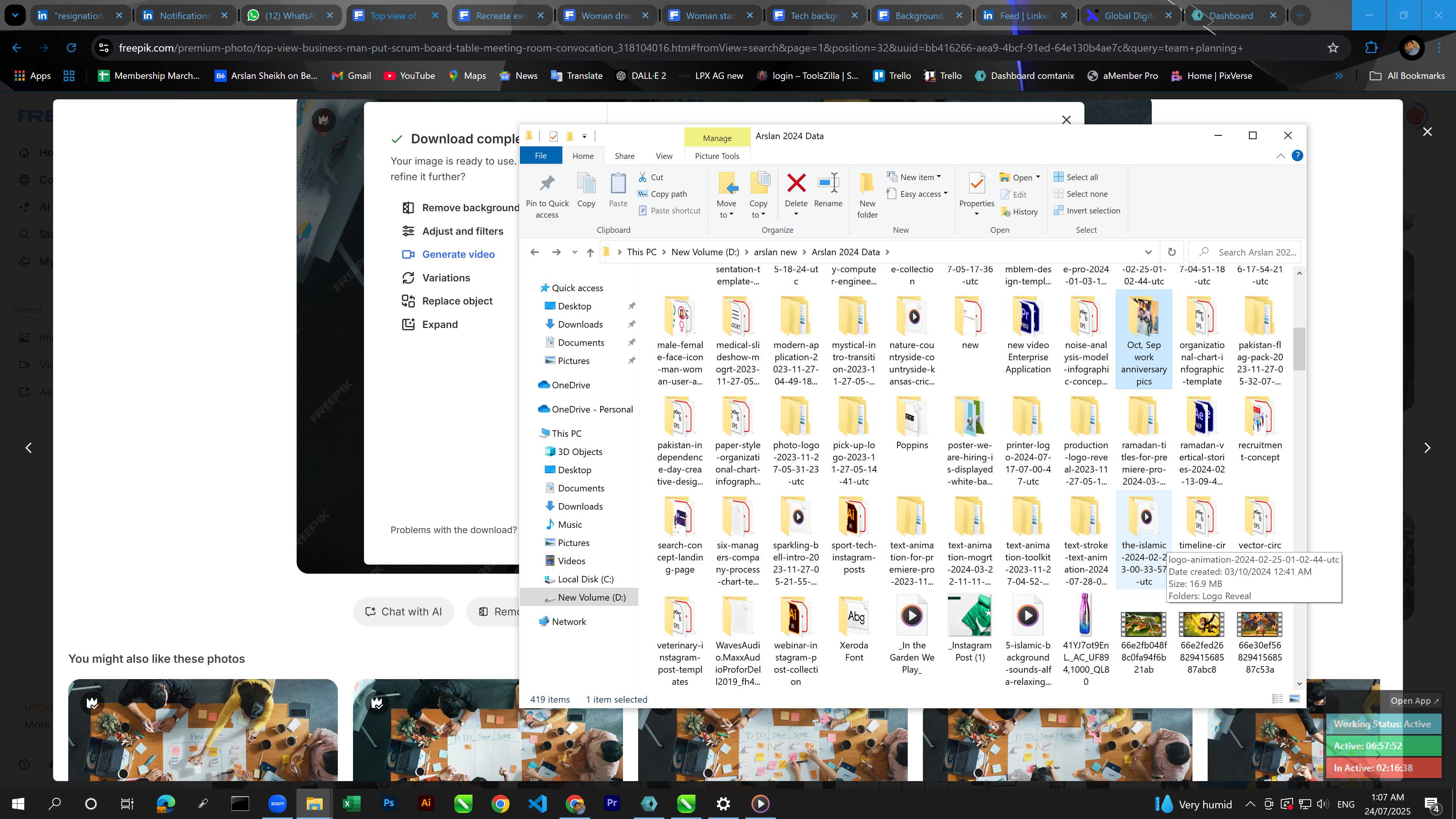Click Select all in ribbon
Viewport: 1456px width, 819px height.
(1076, 177)
